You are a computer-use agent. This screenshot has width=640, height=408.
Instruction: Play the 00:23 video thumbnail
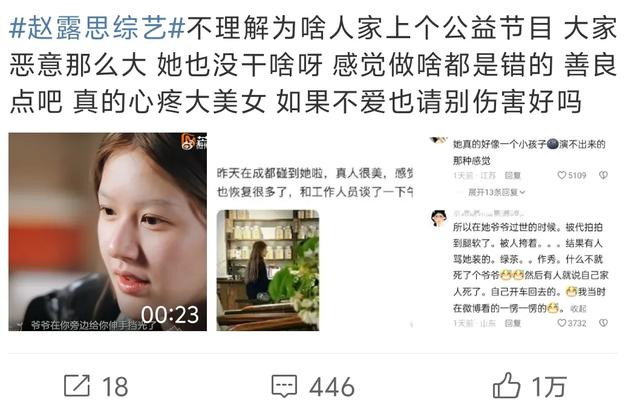(108, 232)
